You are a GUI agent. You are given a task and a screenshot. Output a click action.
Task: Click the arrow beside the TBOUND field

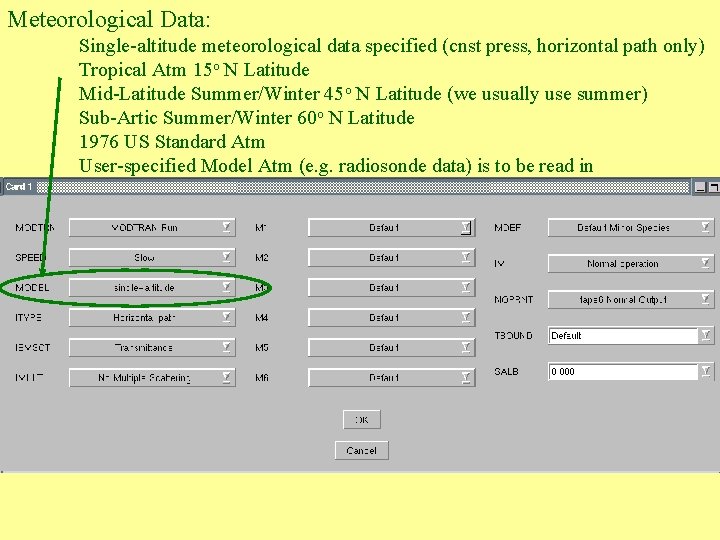pos(706,335)
